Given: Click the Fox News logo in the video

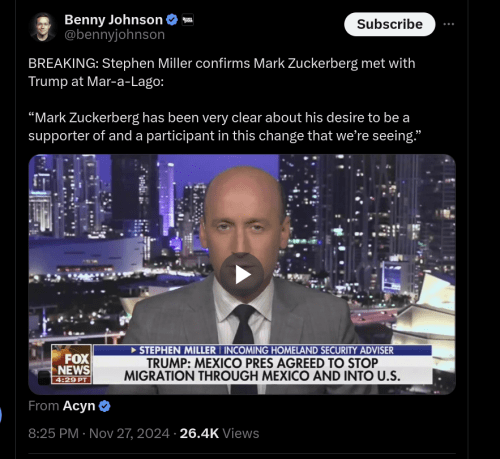Looking at the screenshot, I should point(72,361).
